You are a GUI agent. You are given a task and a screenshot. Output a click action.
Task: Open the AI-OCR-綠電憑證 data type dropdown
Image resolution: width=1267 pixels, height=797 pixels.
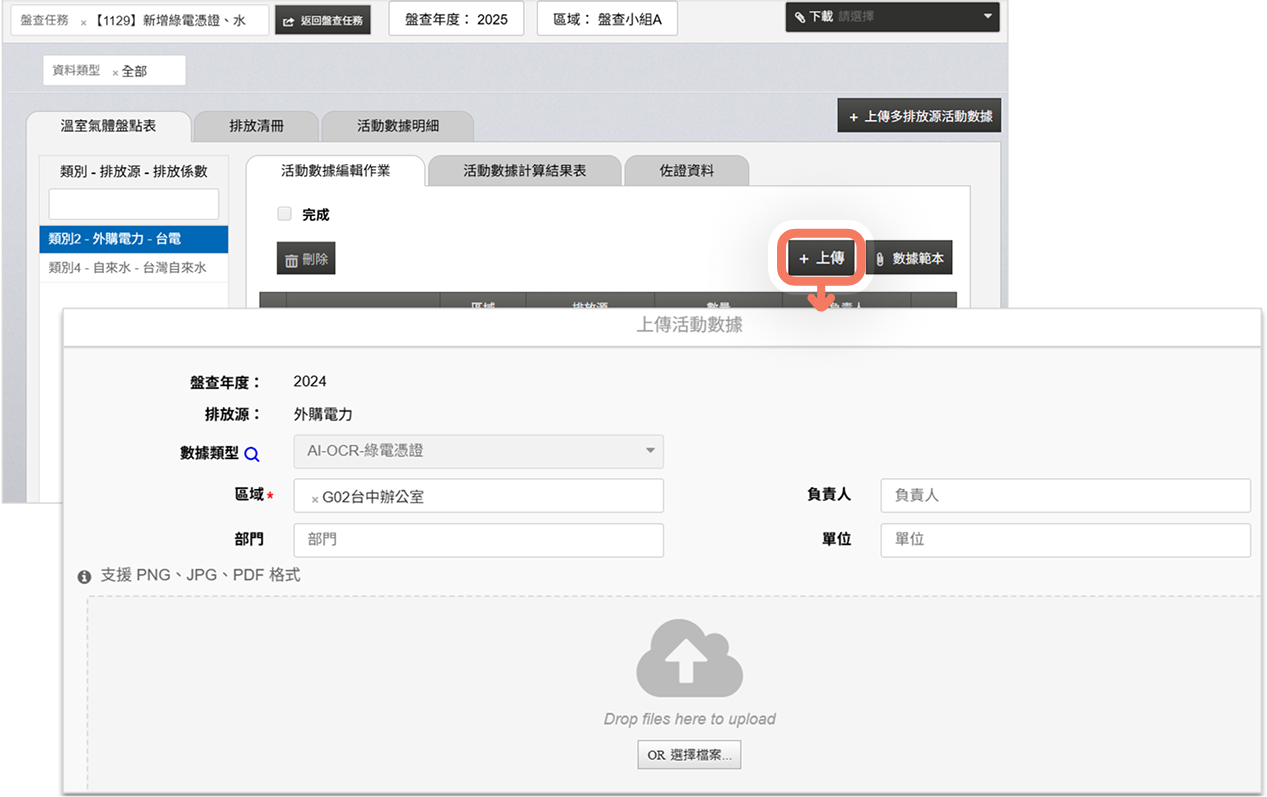(478, 451)
